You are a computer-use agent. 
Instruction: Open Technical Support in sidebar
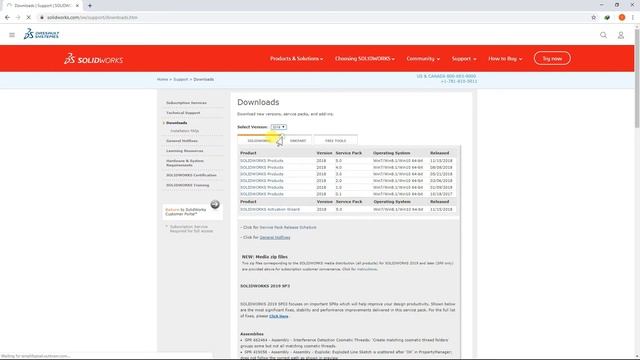pos(183,113)
